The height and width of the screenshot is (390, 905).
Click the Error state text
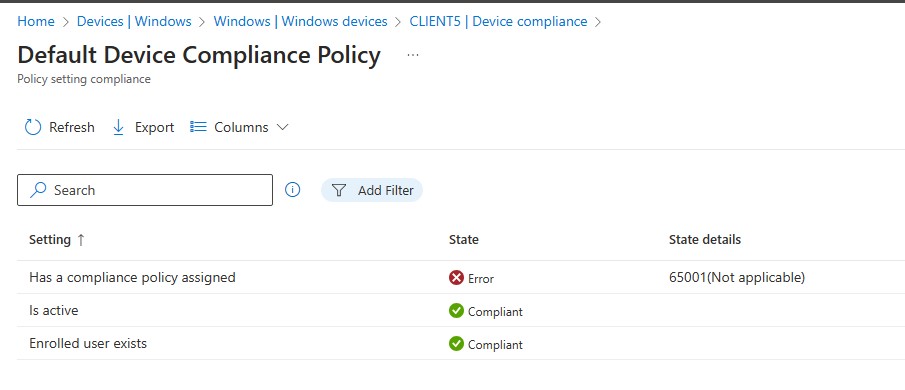tap(481, 279)
